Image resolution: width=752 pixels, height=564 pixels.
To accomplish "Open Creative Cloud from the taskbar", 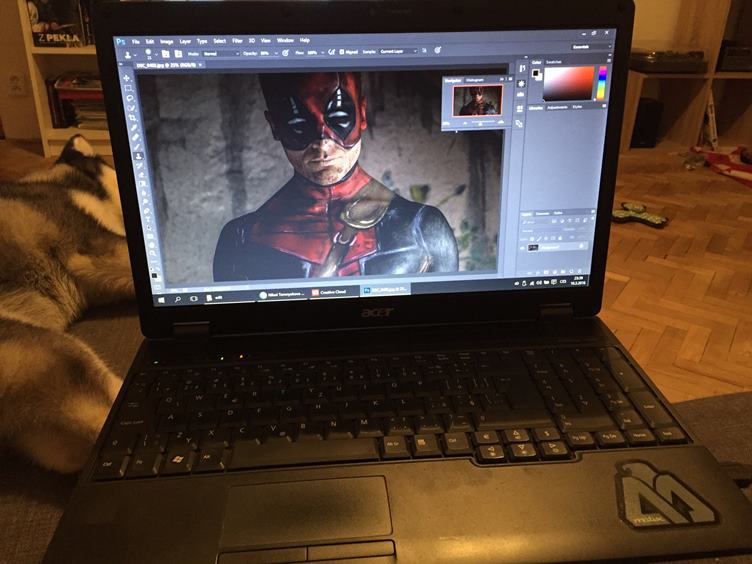I will [x=333, y=292].
